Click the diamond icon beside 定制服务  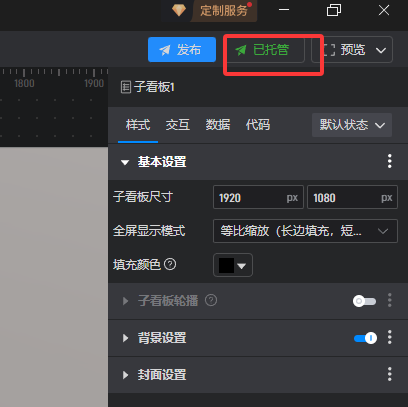(x=179, y=11)
